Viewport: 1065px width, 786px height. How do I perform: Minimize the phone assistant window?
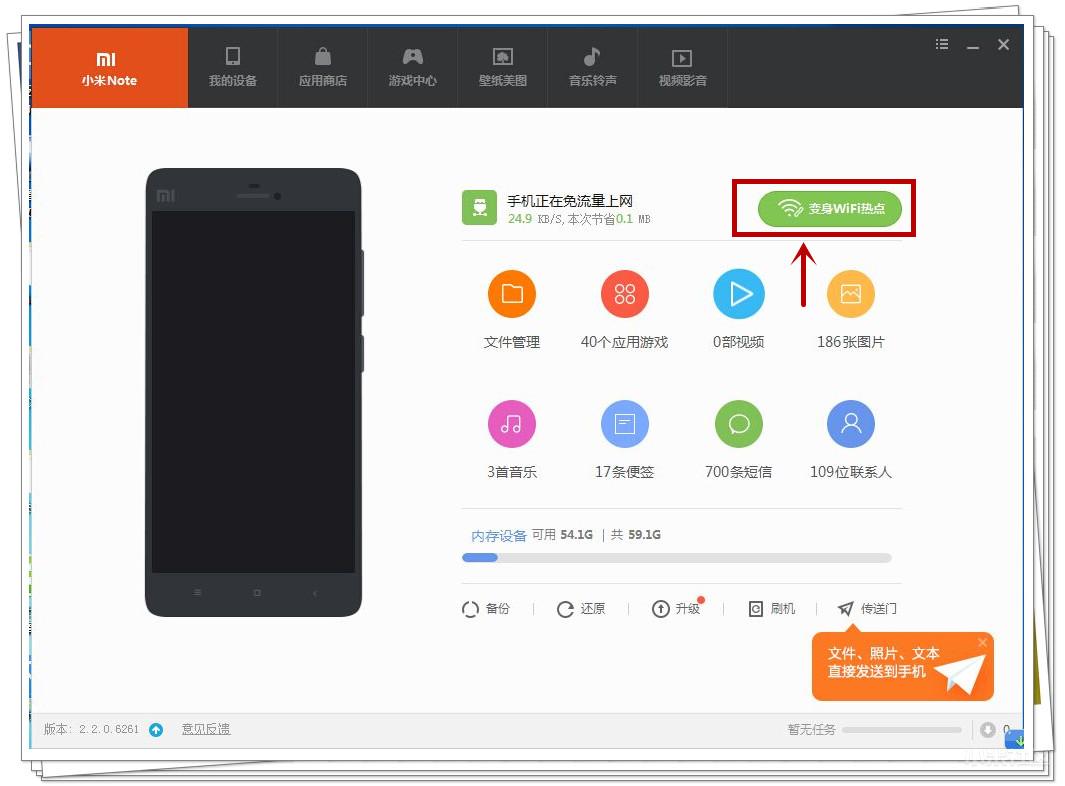pos(973,46)
